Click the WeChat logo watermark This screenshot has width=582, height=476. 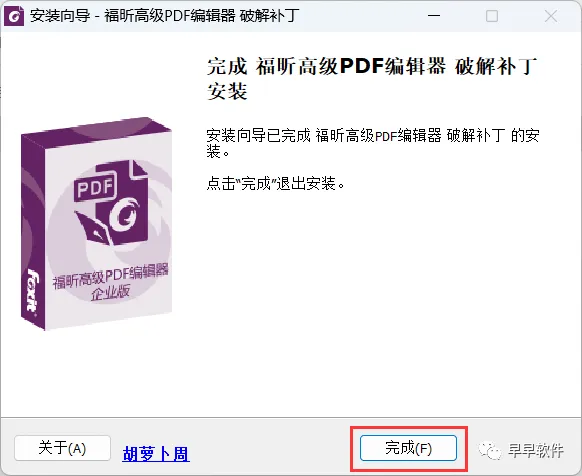[x=489, y=450]
